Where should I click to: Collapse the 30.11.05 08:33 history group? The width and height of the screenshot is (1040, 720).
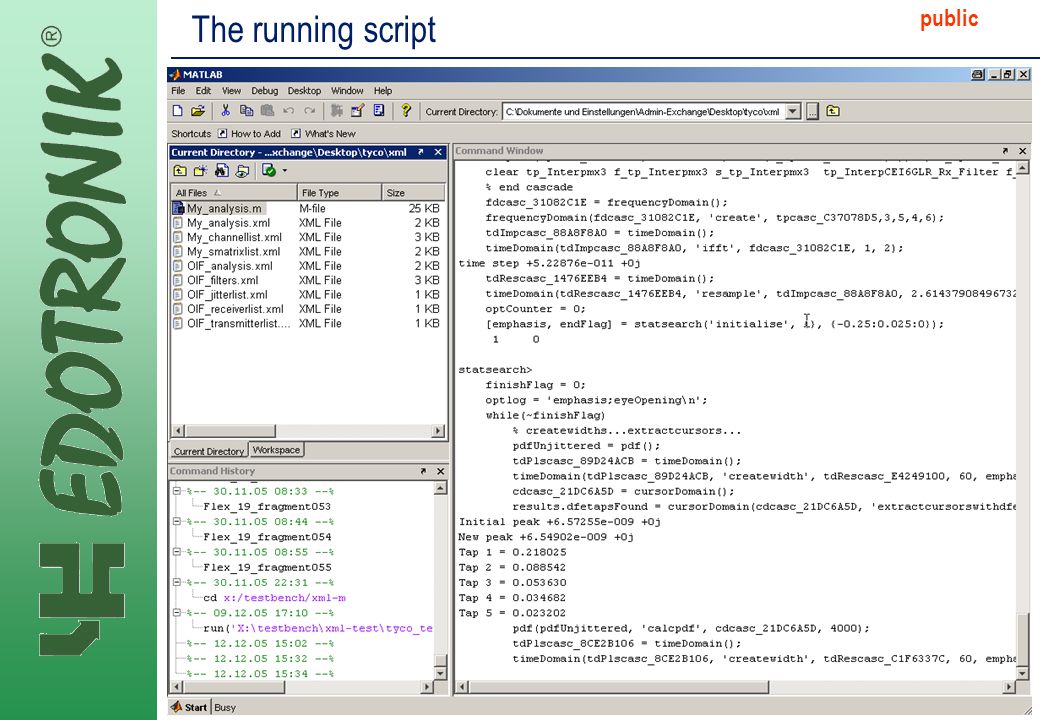[177, 491]
